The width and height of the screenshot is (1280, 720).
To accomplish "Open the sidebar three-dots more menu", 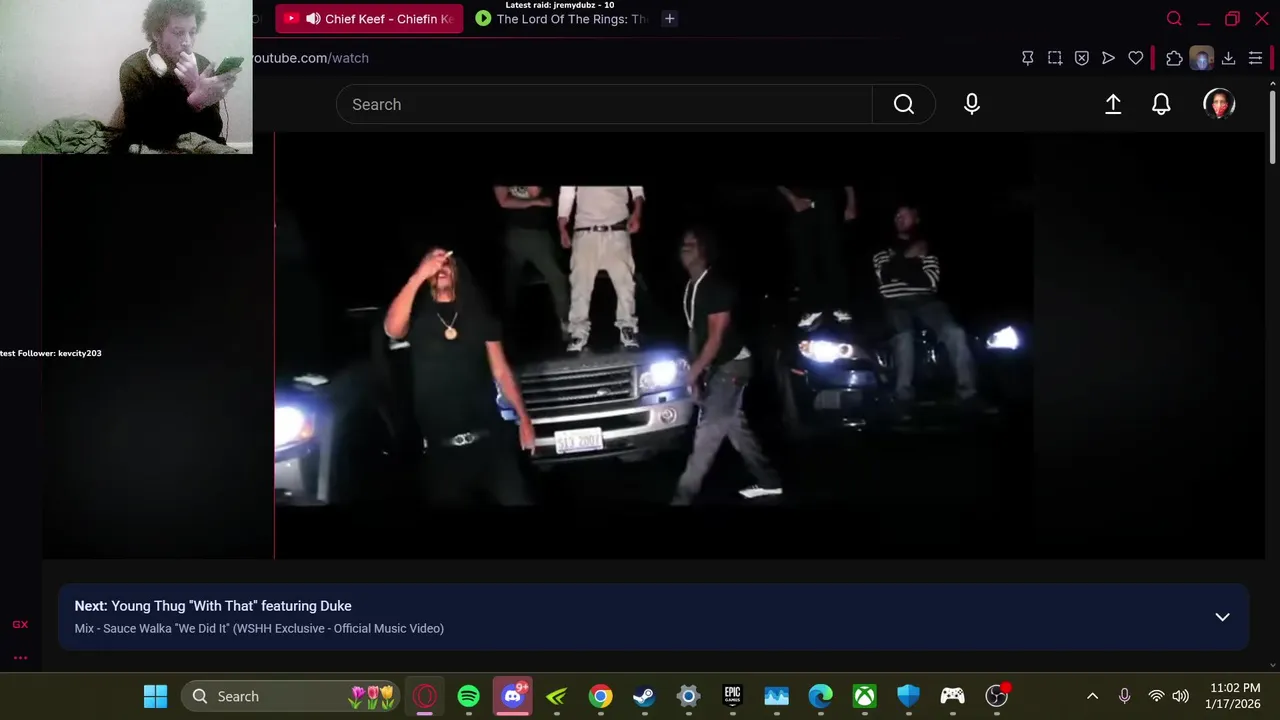I will pos(20,658).
